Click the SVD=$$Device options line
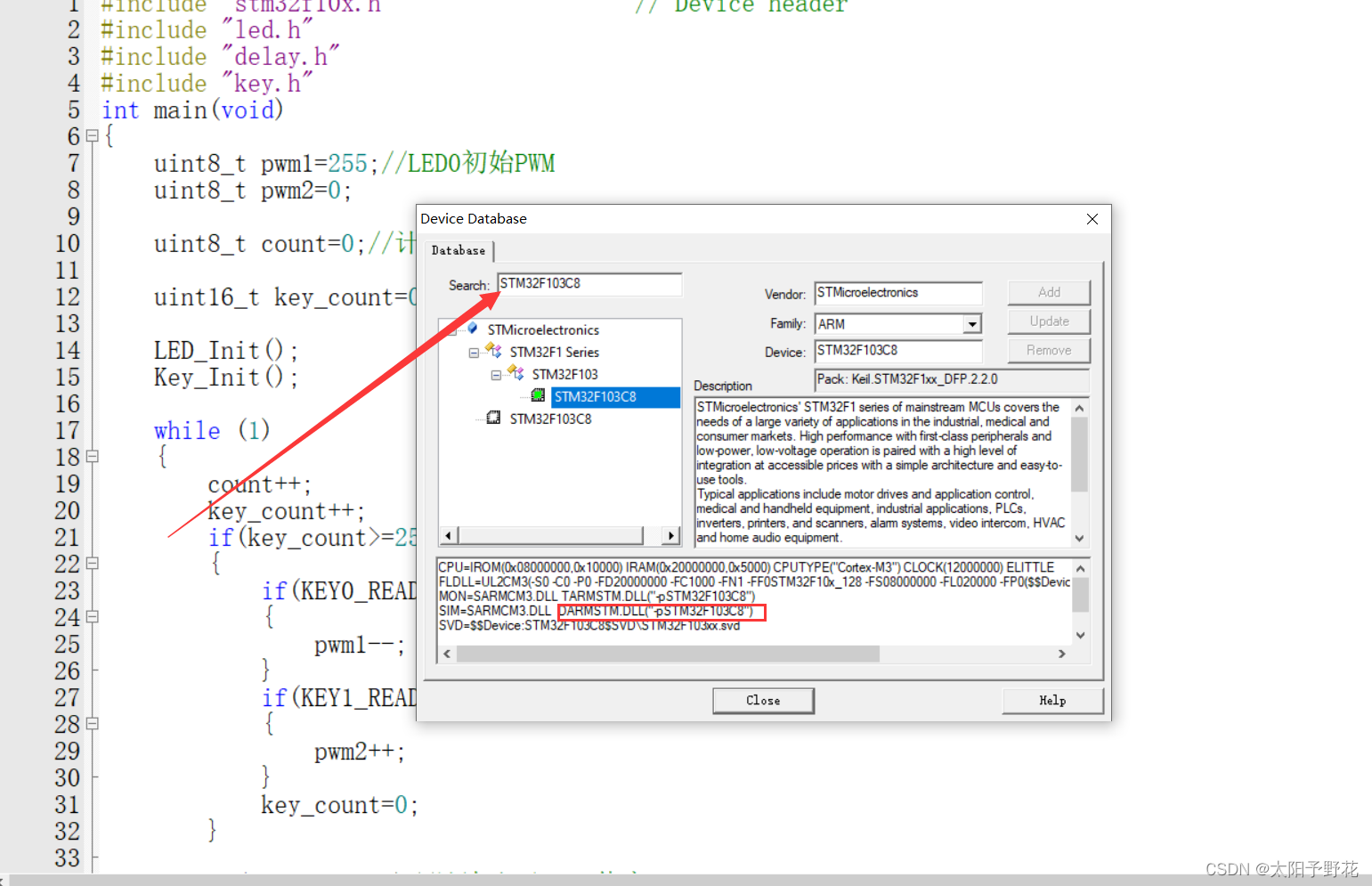 (x=589, y=625)
